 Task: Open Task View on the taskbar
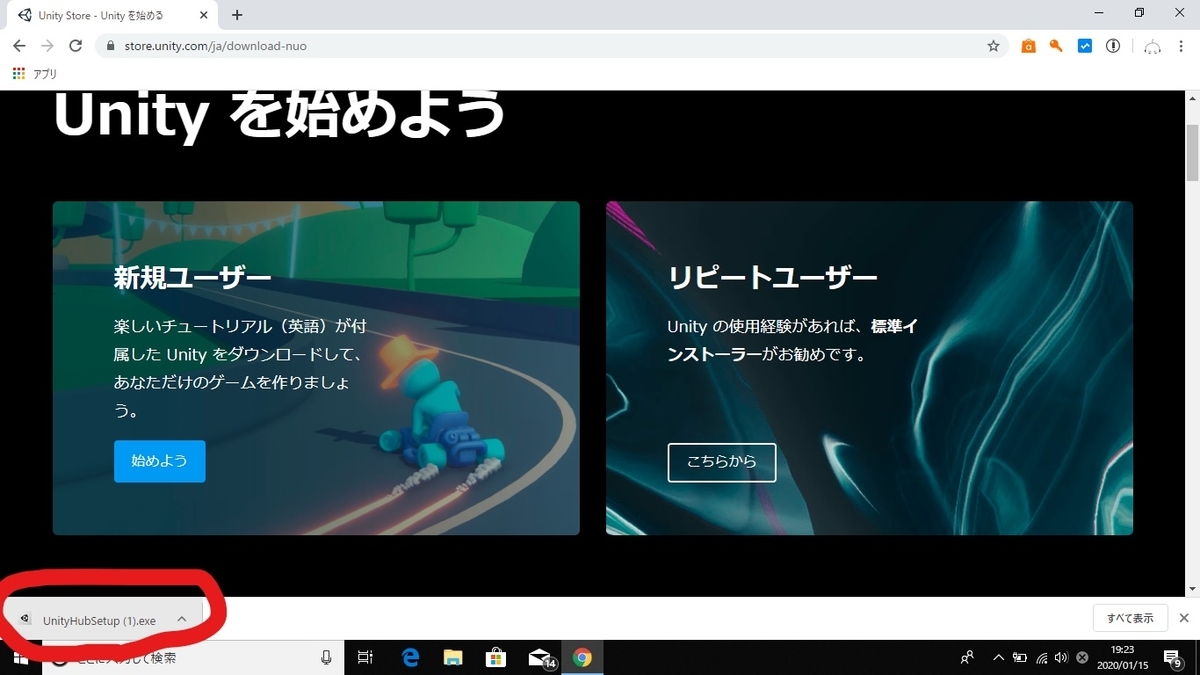365,658
